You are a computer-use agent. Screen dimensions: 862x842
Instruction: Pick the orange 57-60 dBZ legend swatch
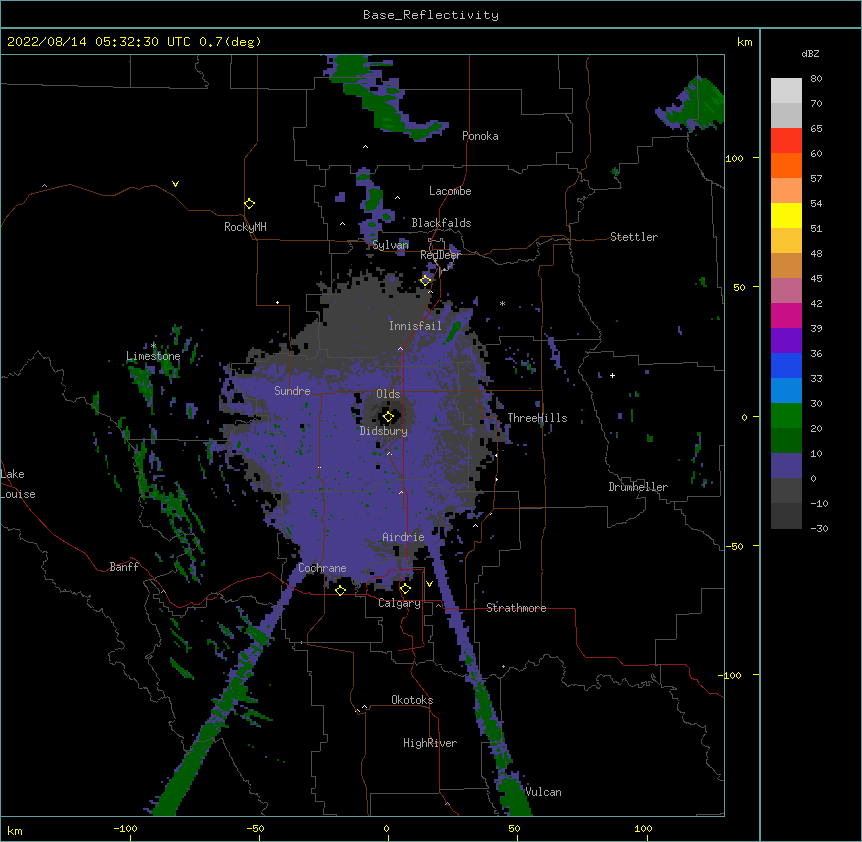786,165
